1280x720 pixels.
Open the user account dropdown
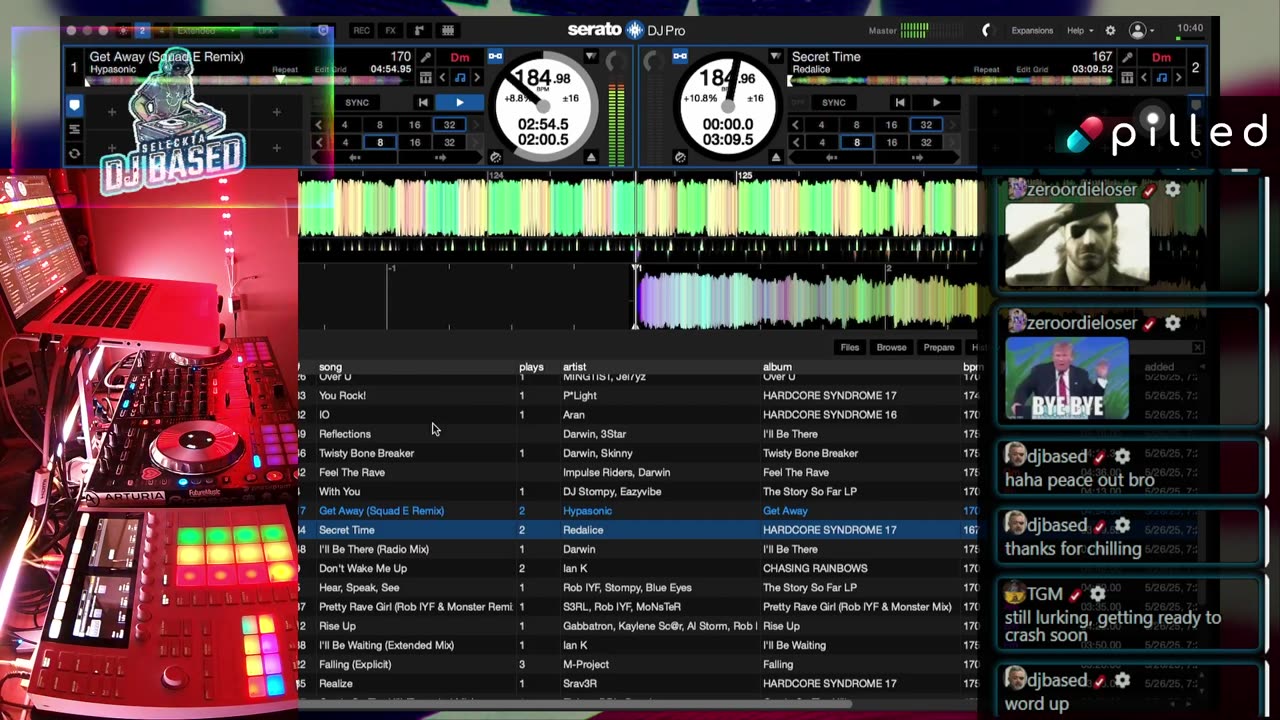click(1141, 31)
